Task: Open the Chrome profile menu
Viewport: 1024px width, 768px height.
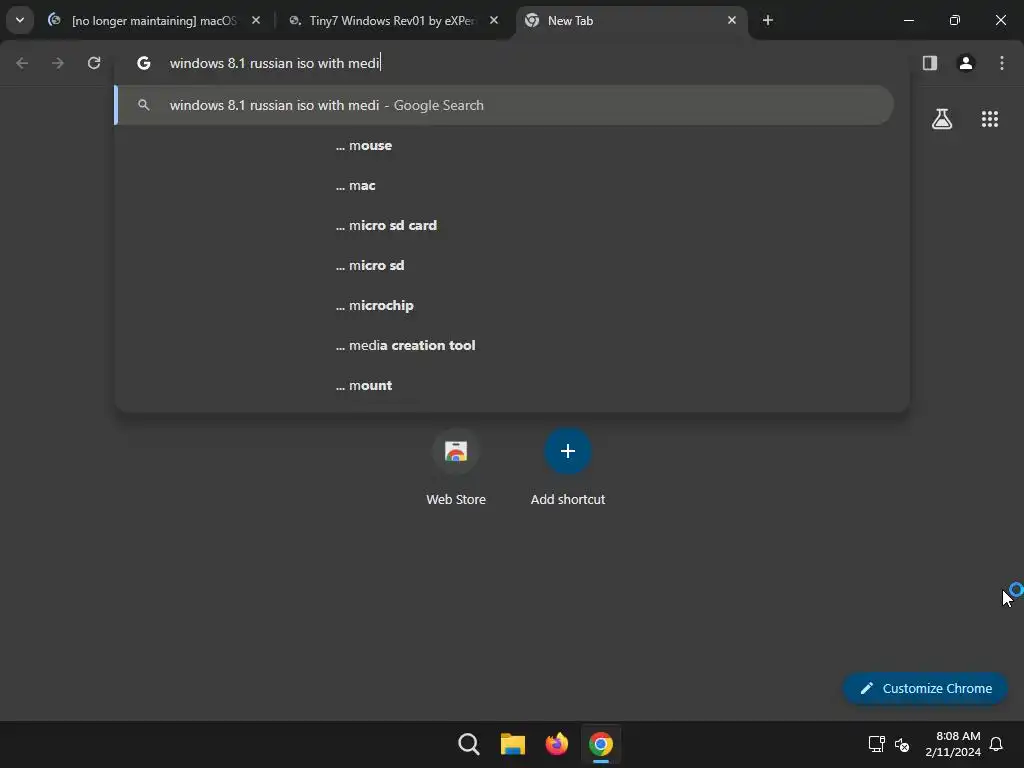Action: coord(966,63)
